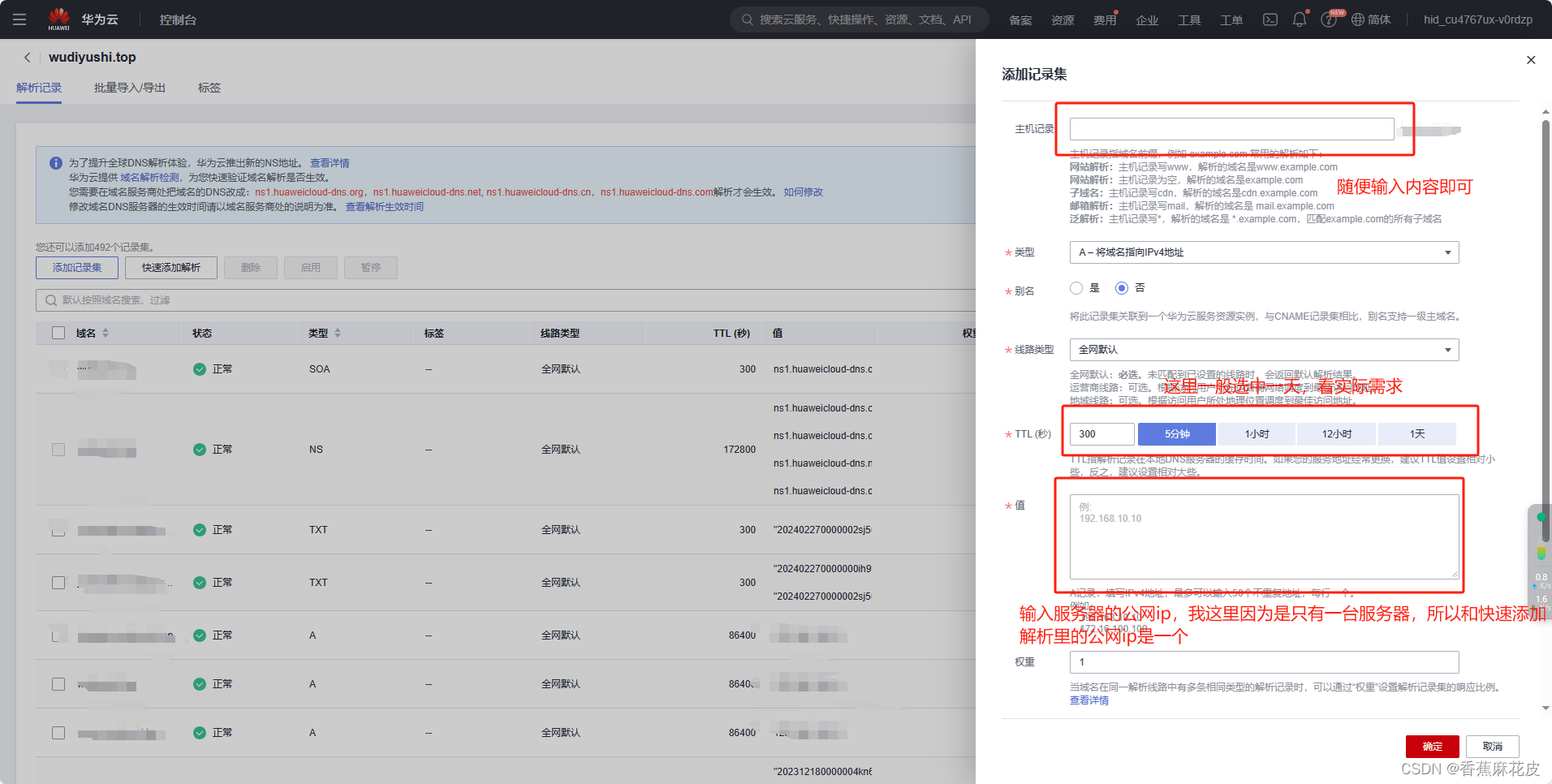Click the 值 record value textarea
This screenshot has width=1552, height=784.
[1264, 536]
